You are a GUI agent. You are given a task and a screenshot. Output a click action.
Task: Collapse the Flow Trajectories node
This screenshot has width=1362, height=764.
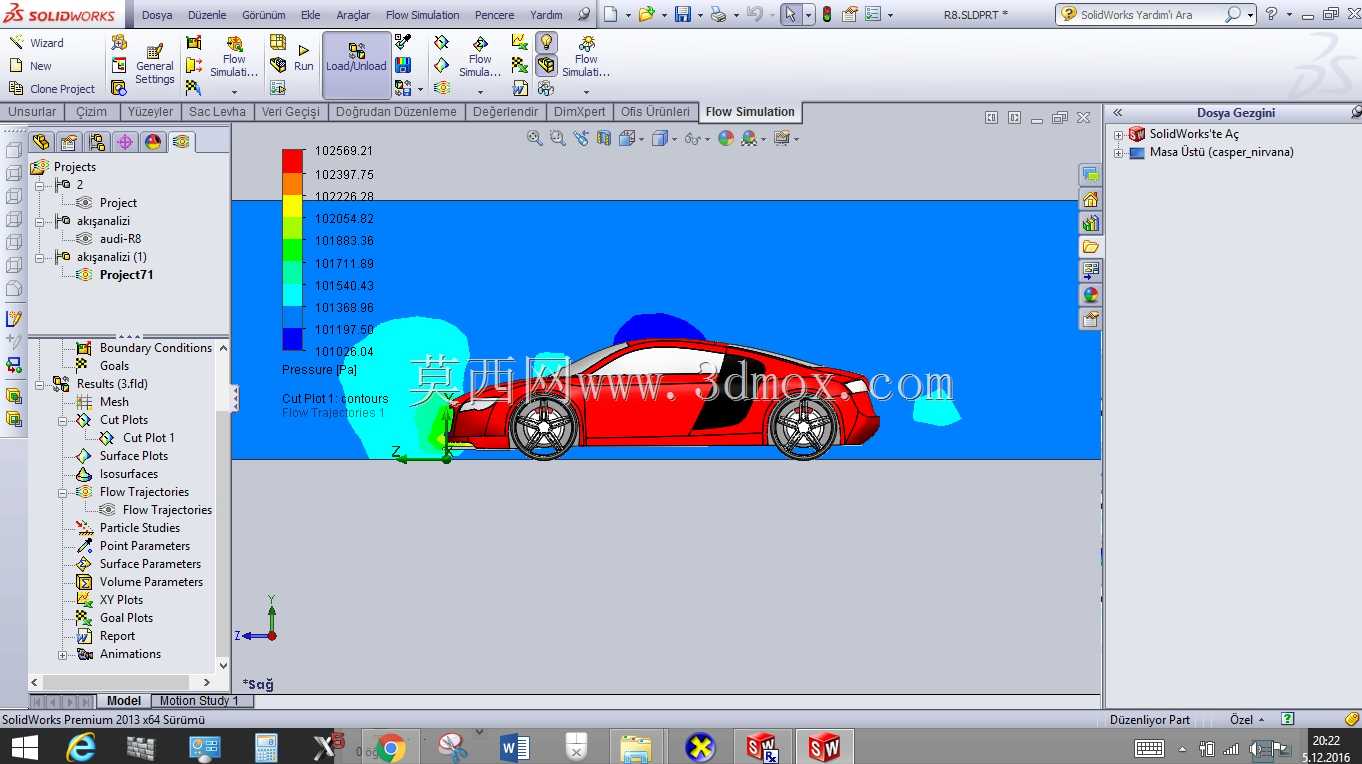tap(63, 492)
